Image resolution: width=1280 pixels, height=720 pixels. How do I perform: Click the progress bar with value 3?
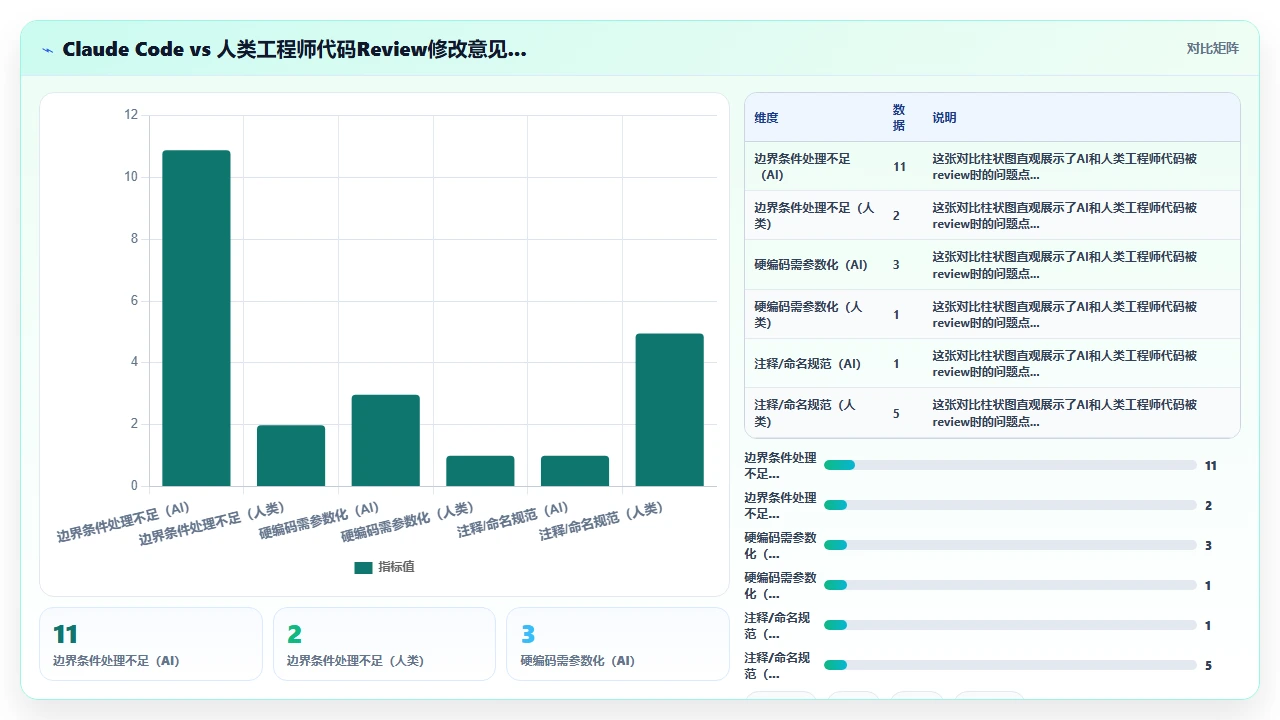click(x=1010, y=545)
